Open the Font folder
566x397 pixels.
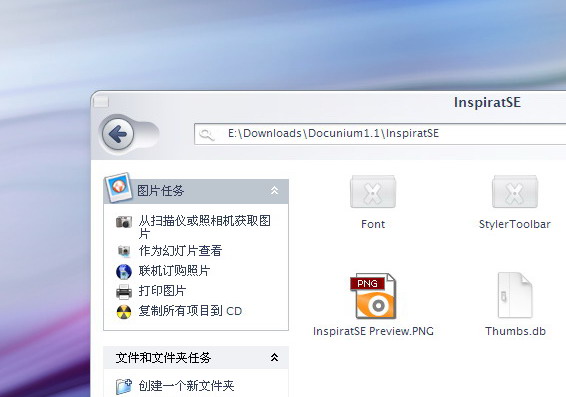click(x=373, y=192)
